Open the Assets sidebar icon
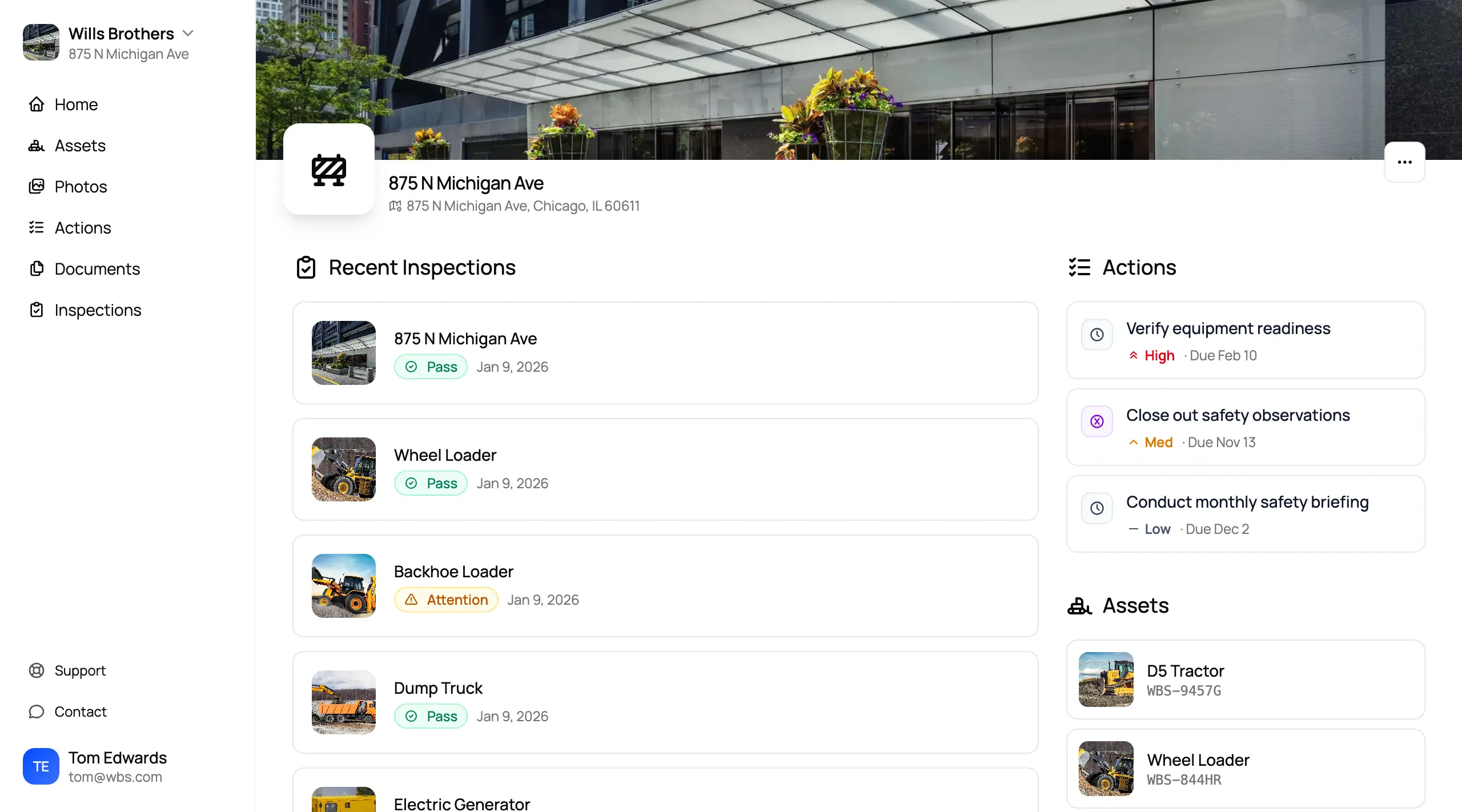 point(37,146)
